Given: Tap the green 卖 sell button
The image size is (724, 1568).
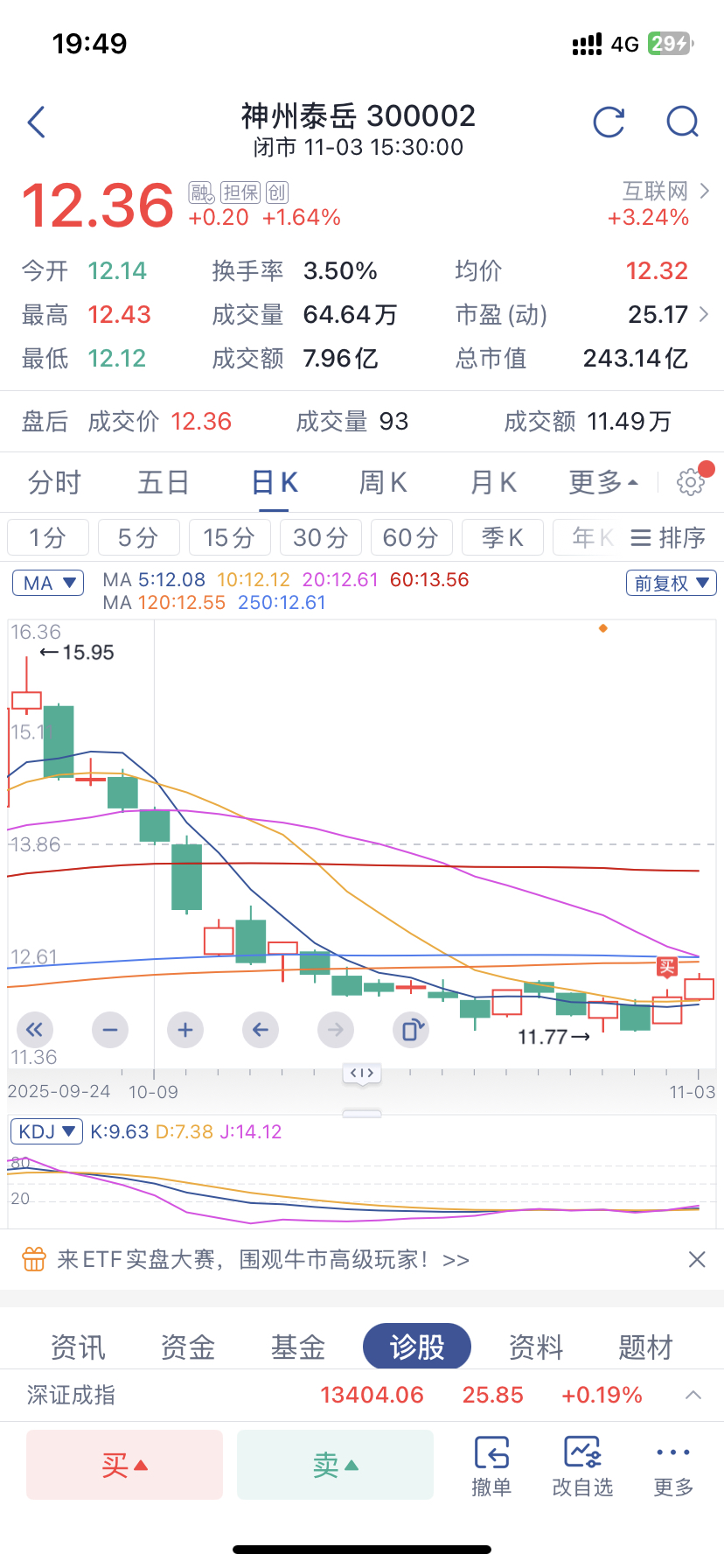Looking at the screenshot, I should pos(335,1465).
